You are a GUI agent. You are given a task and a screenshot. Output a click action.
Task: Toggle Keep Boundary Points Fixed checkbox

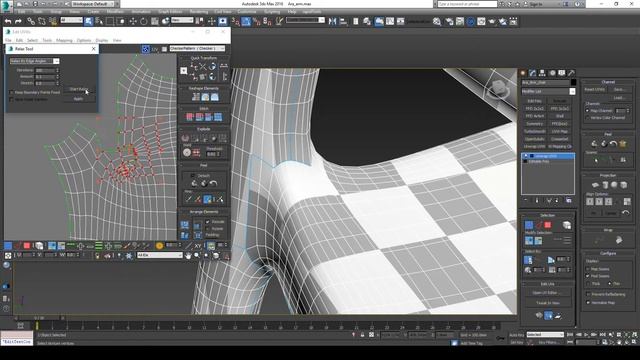pos(11,92)
